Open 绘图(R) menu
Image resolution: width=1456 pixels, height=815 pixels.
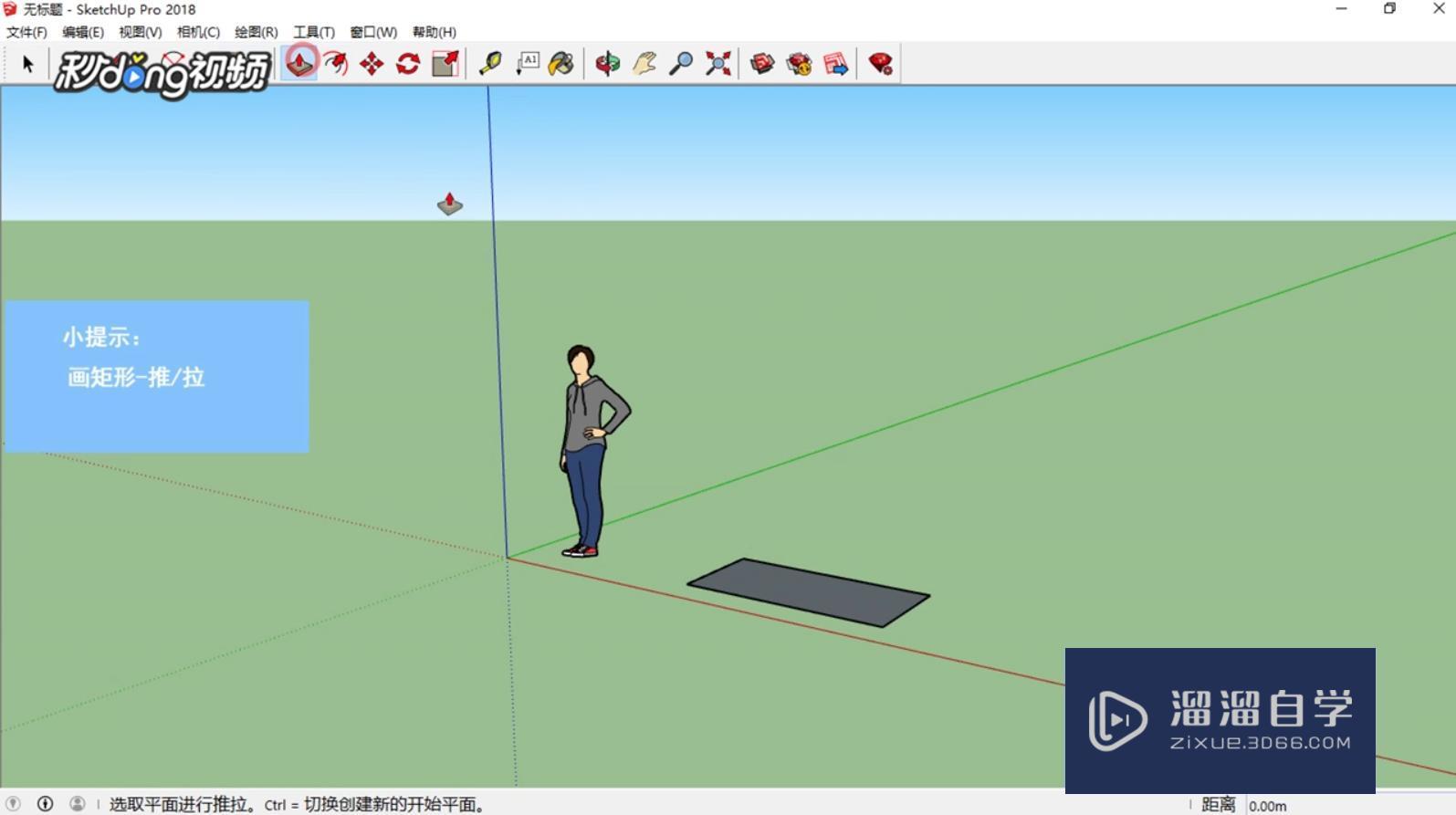pyautogui.click(x=257, y=32)
